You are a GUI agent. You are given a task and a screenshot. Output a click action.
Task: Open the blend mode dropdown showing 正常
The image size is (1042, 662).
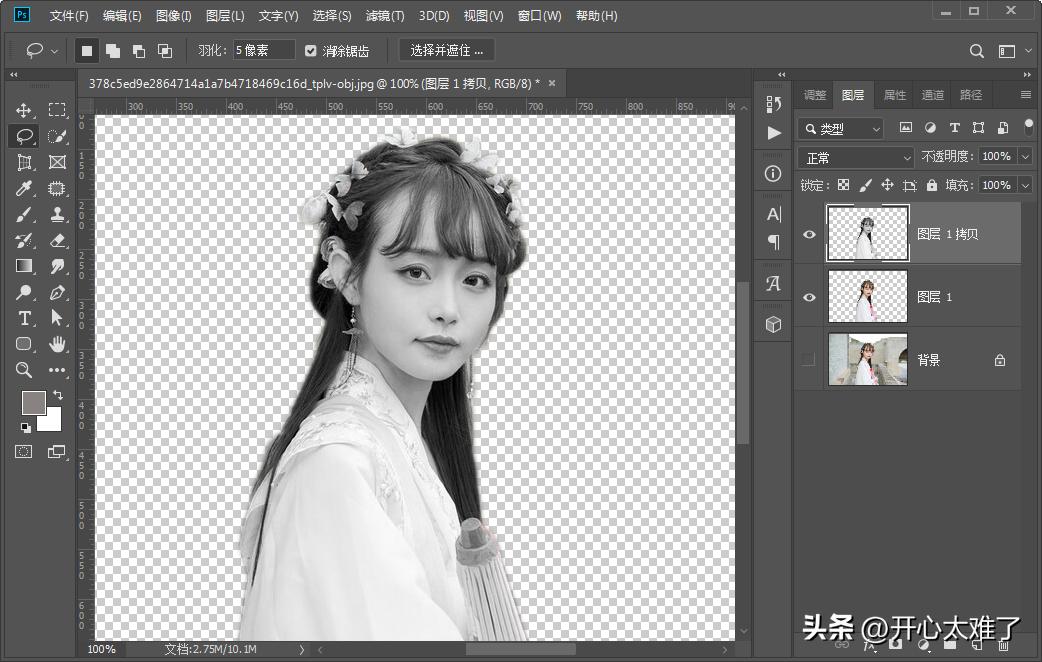pos(855,157)
